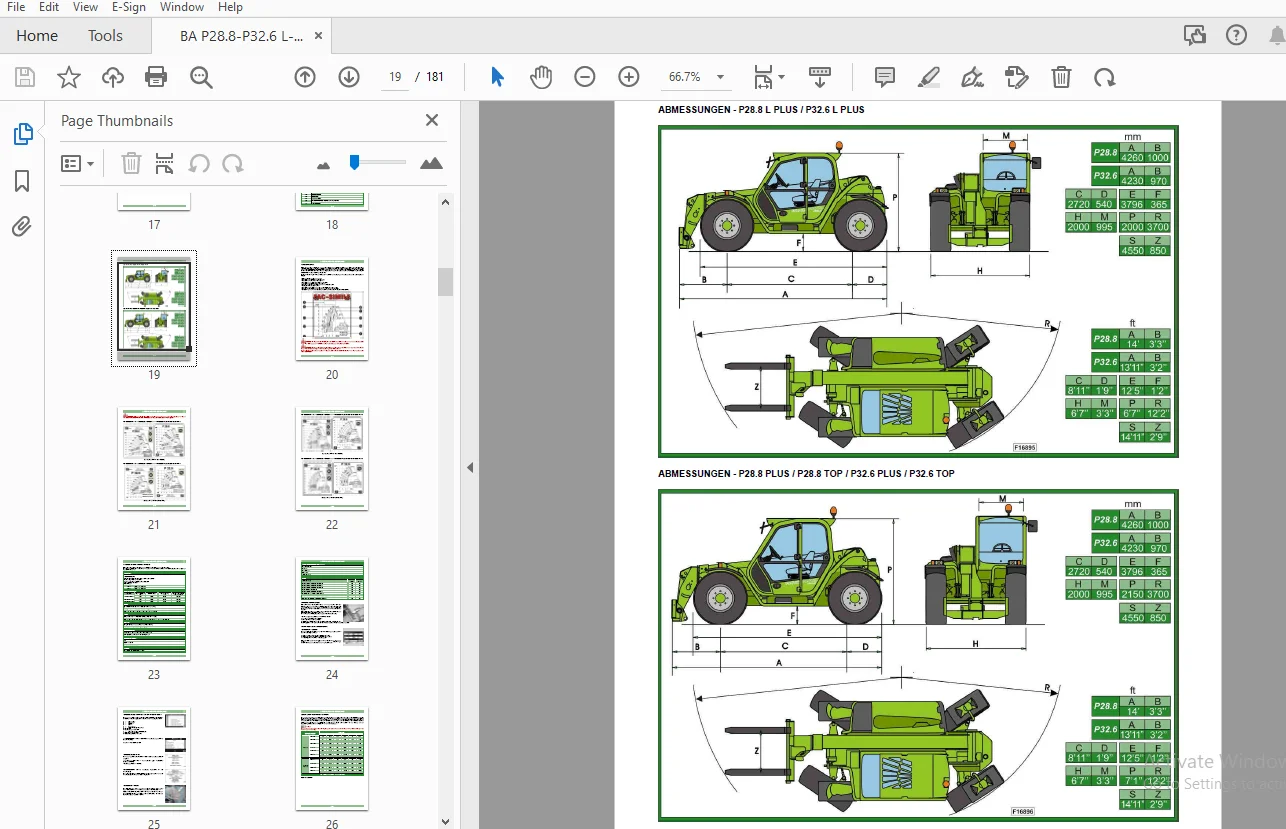Zoom out with the minus circle
This screenshot has height=829, width=1286.
click(x=585, y=77)
